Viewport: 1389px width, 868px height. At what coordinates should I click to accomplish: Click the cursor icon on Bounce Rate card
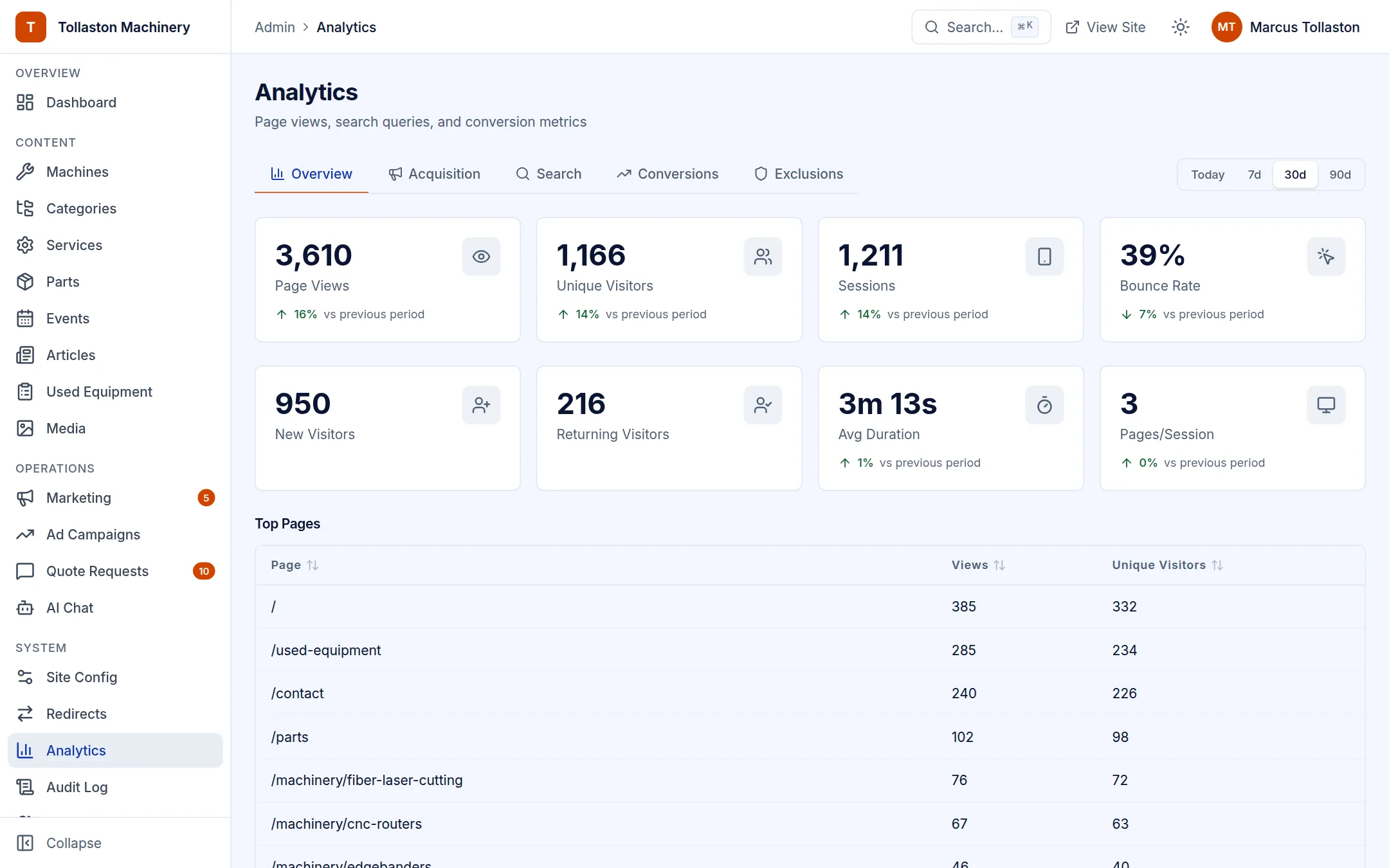click(x=1326, y=257)
